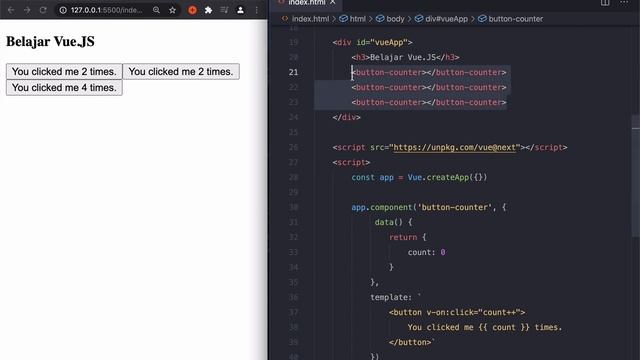
Task: Click 'You clicked me {{ count }} times.' code
Action: click(x=484, y=327)
